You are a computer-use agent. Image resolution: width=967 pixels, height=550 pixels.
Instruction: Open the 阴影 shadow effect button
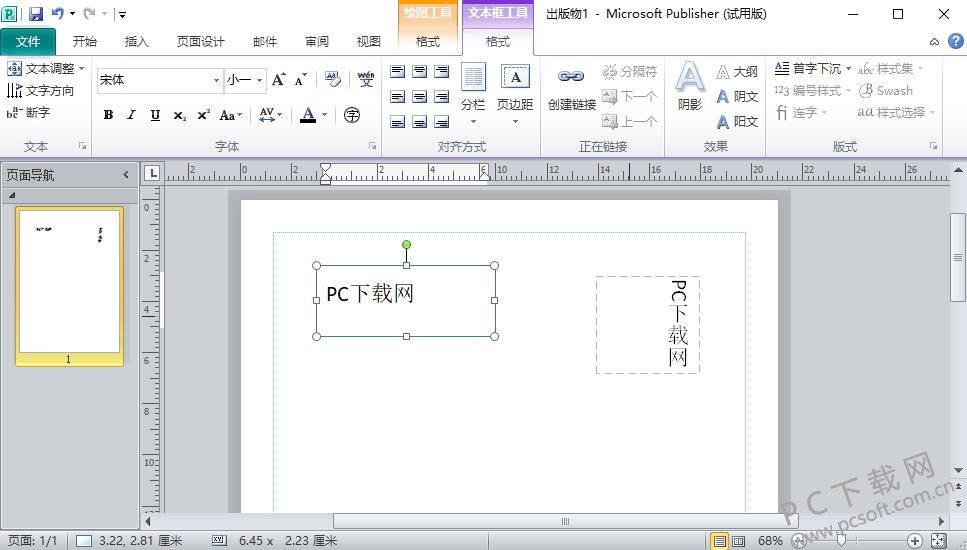689,86
